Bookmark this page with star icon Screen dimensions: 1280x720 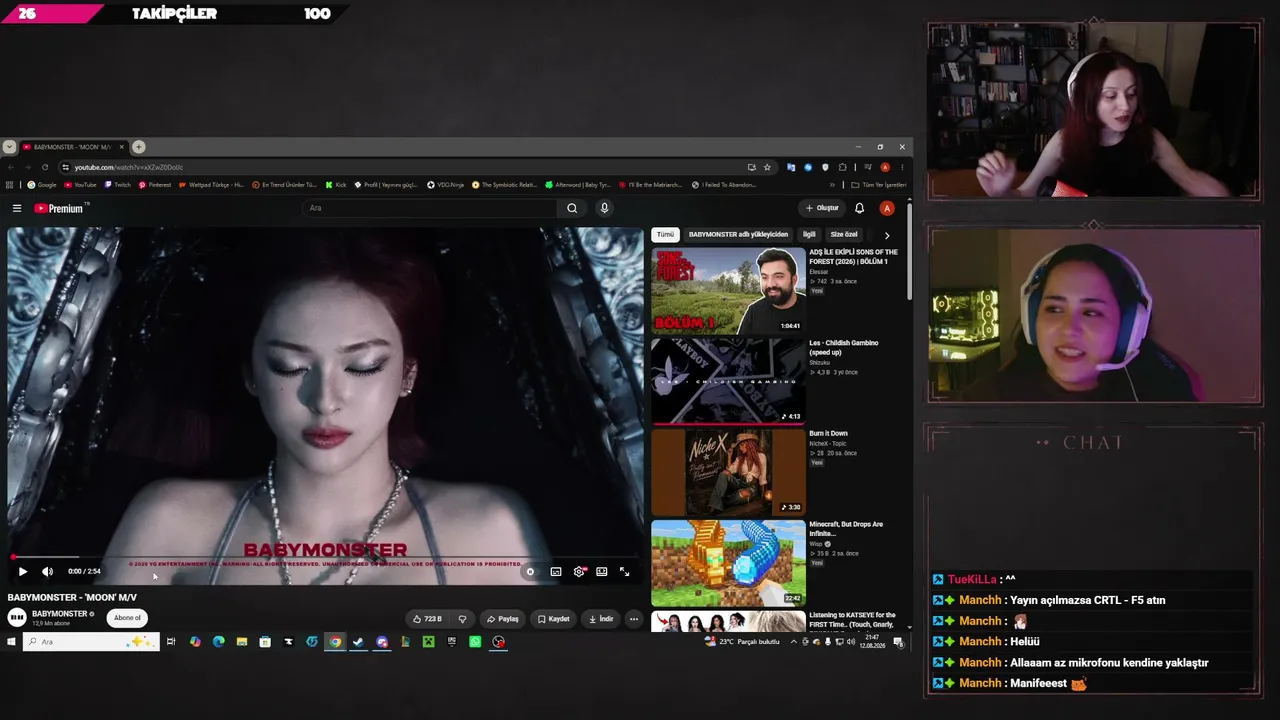767,167
